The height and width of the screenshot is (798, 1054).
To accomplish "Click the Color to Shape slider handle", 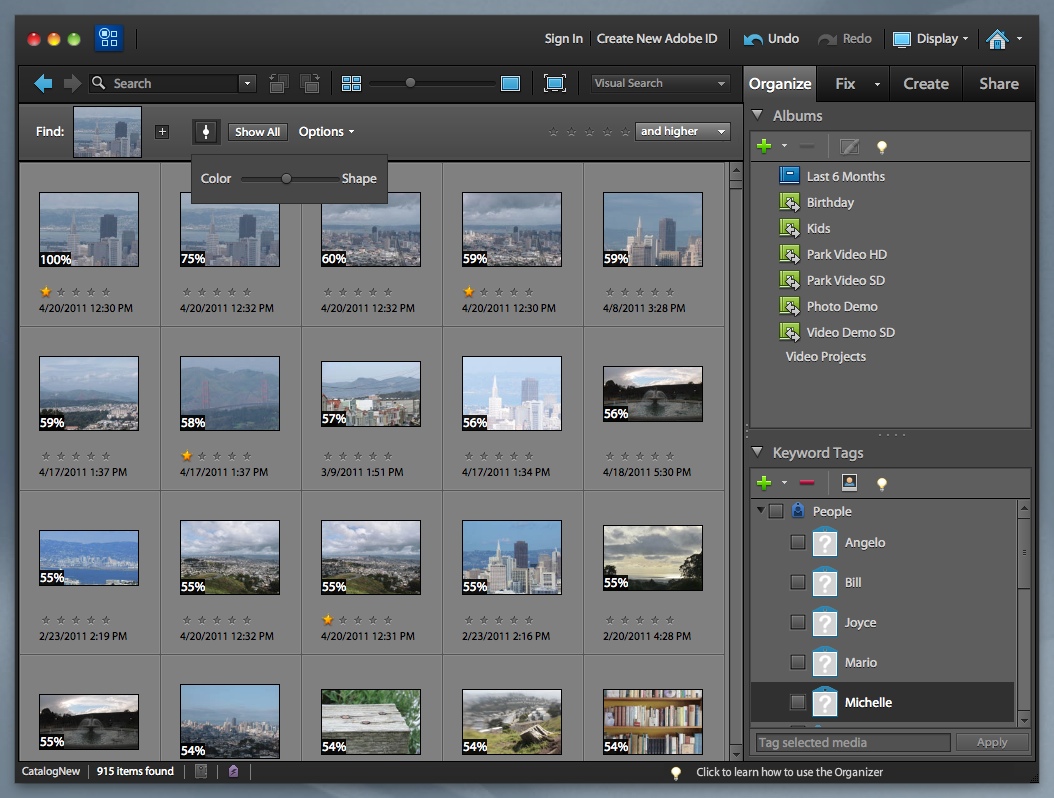I will click(286, 179).
